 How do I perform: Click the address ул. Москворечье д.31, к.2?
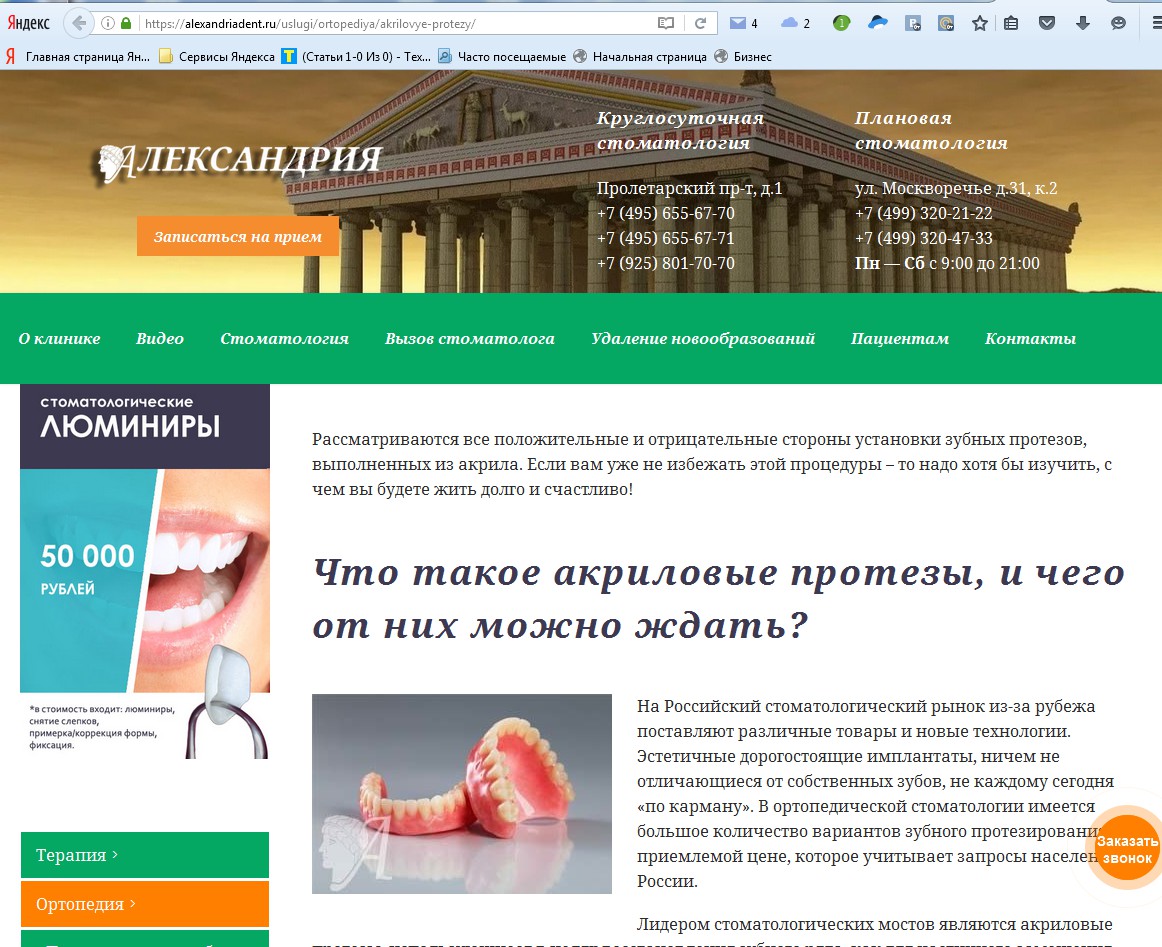tap(956, 188)
